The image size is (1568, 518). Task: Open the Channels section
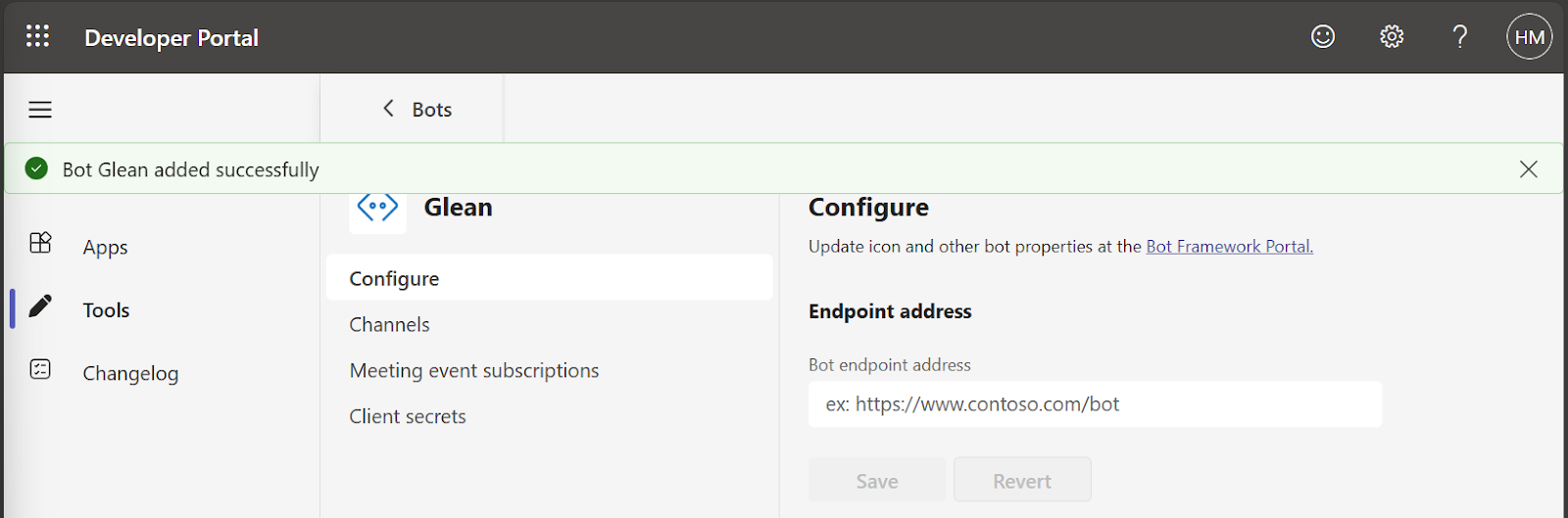coord(389,325)
